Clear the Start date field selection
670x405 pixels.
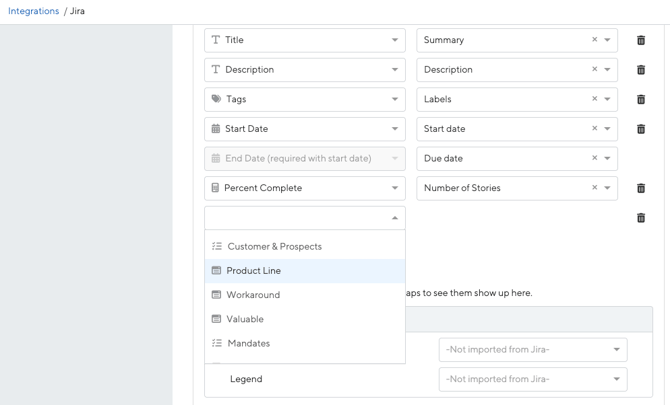(594, 128)
